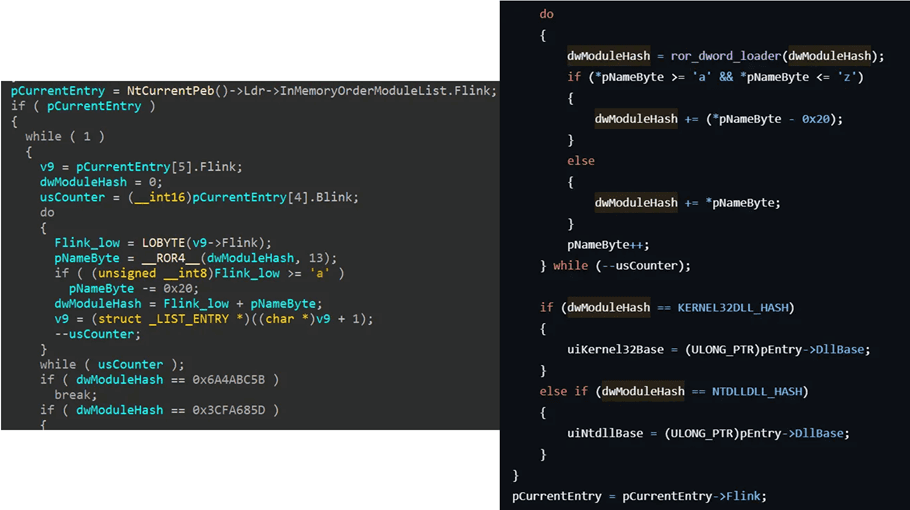Click 'dwModuleHash = 0;' line in left panel
This screenshot has width=910, height=510.
click(101, 182)
